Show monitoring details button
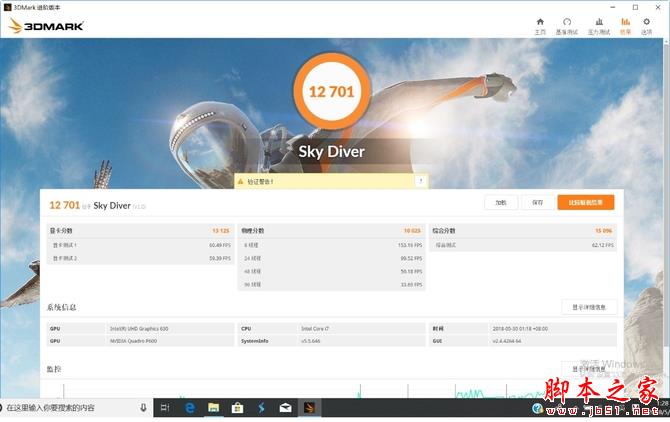Viewport: 670px width, 422px height. point(589,369)
